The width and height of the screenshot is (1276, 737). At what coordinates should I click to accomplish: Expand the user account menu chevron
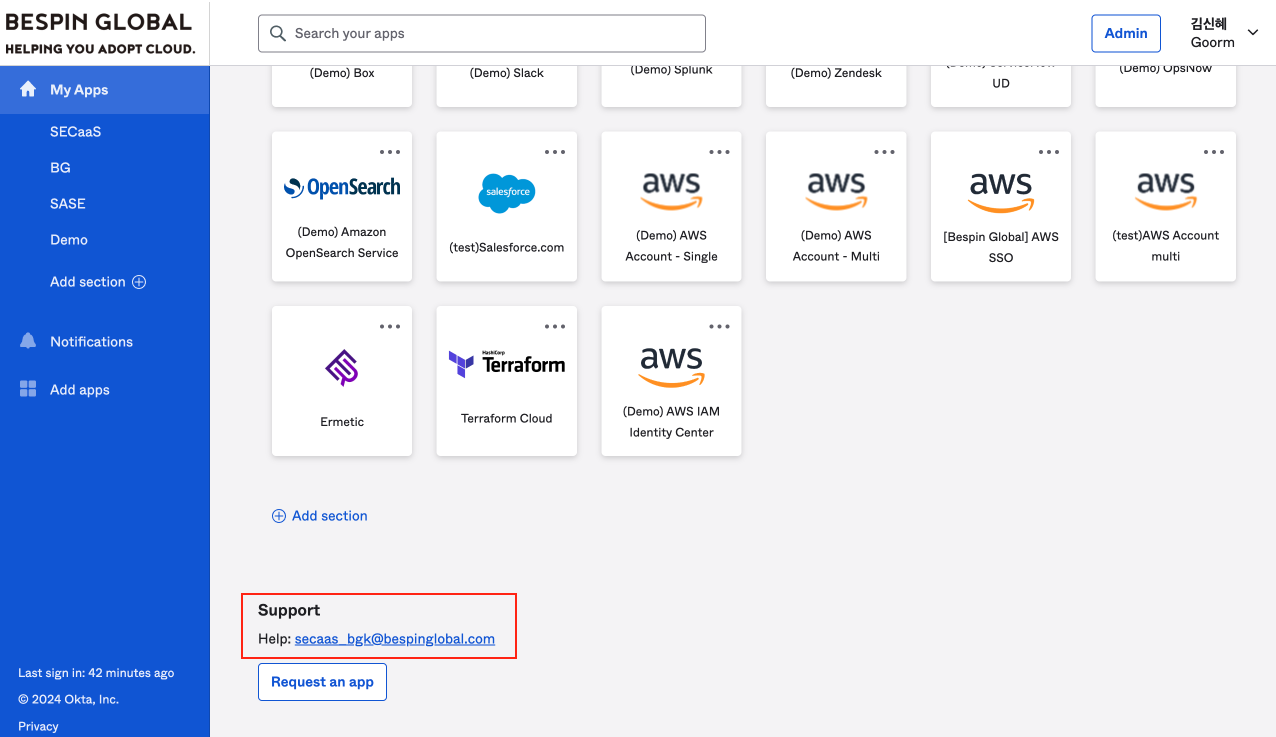click(1253, 33)
